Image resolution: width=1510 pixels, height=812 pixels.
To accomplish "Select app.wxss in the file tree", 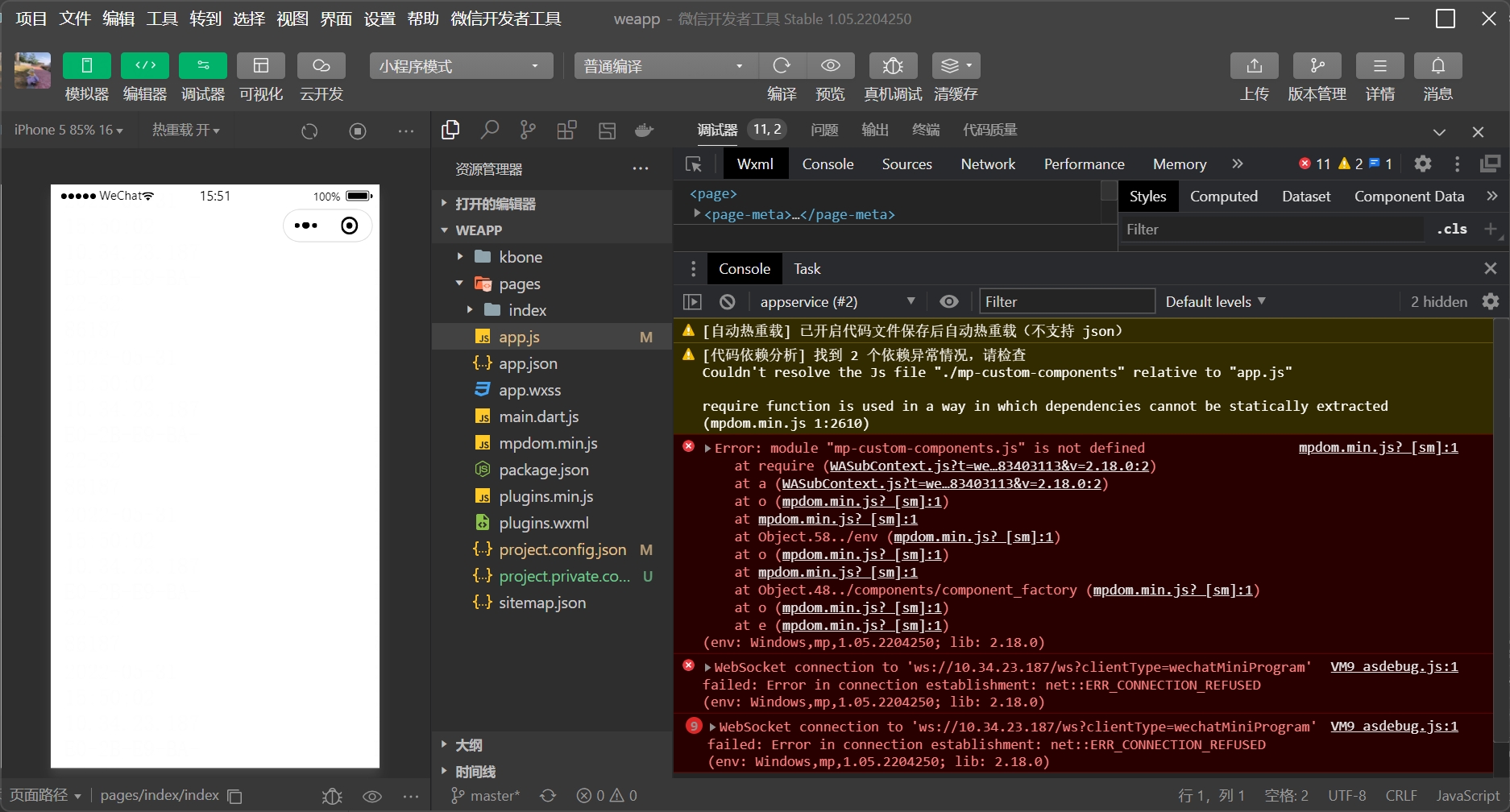I will [x=529, y=390].
